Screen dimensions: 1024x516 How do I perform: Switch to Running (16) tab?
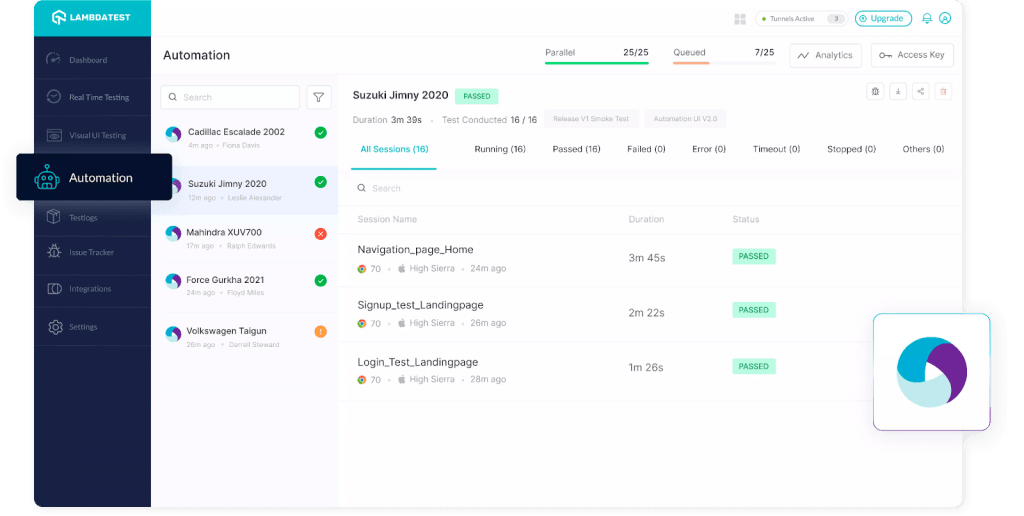(x=500, y=150)
